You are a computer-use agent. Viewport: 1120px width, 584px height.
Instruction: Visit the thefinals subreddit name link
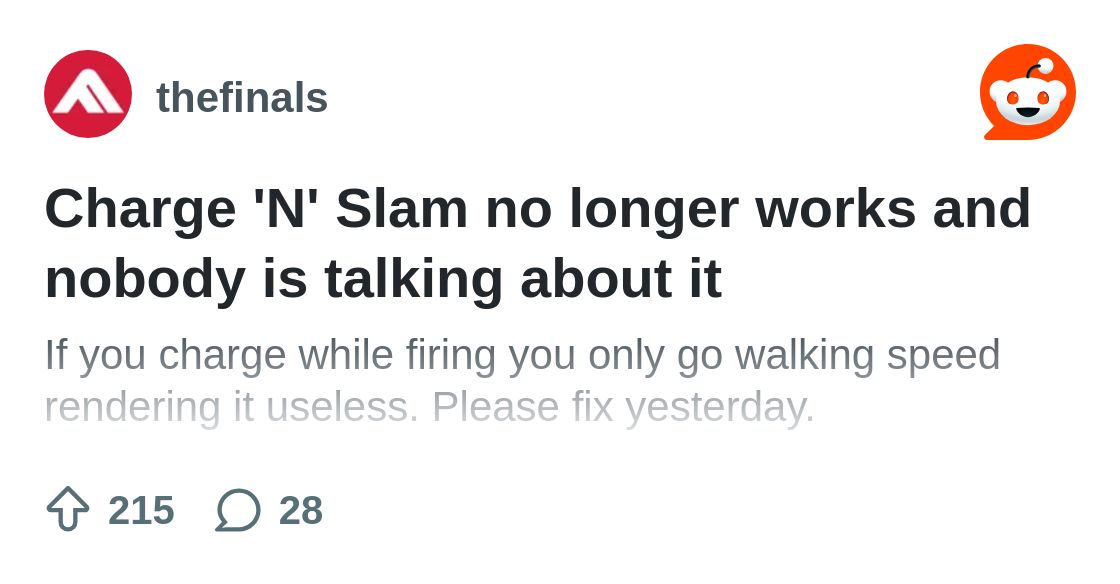tap(241, 97)
